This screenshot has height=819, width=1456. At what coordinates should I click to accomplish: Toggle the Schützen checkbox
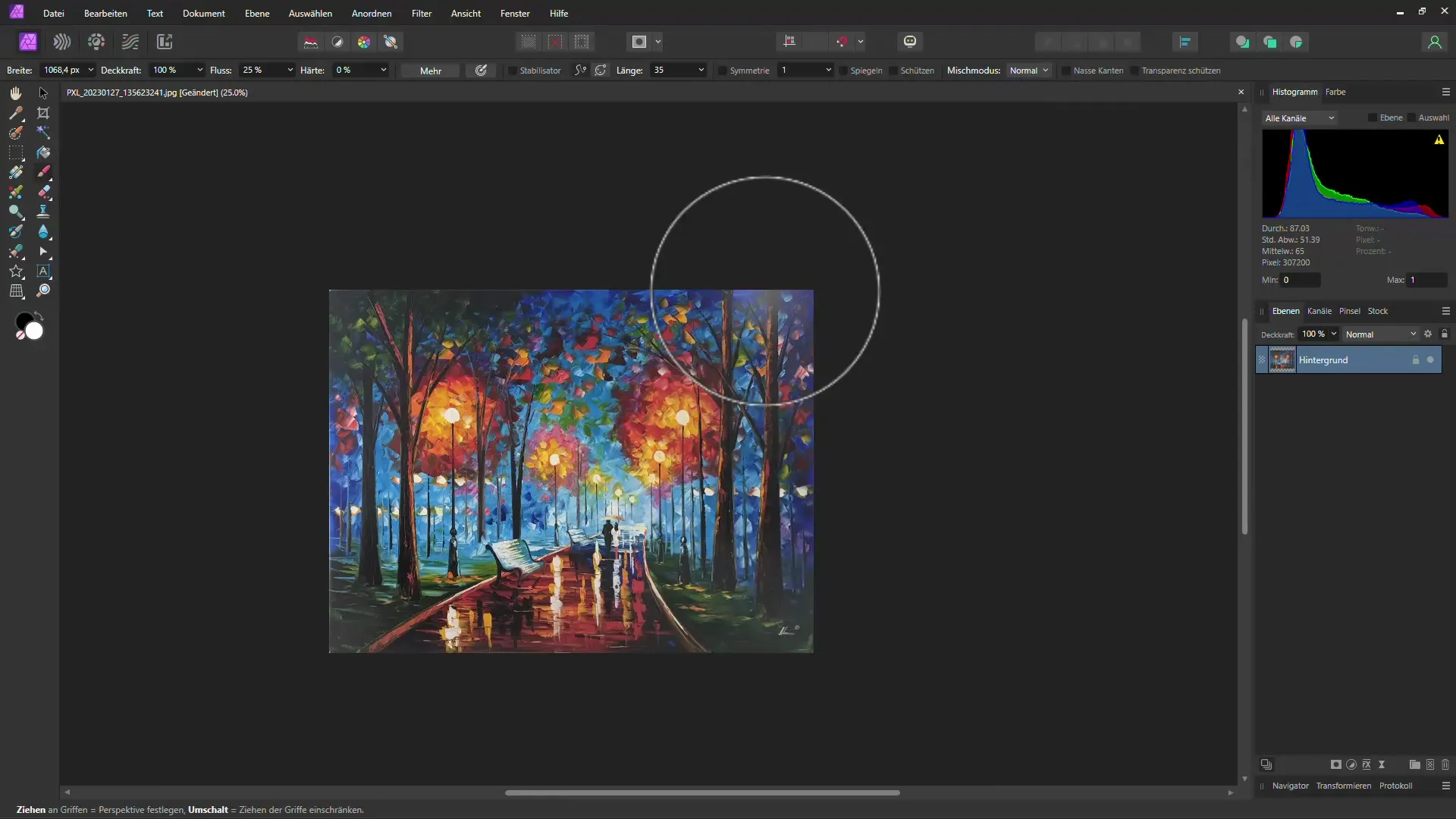[893, 71]
